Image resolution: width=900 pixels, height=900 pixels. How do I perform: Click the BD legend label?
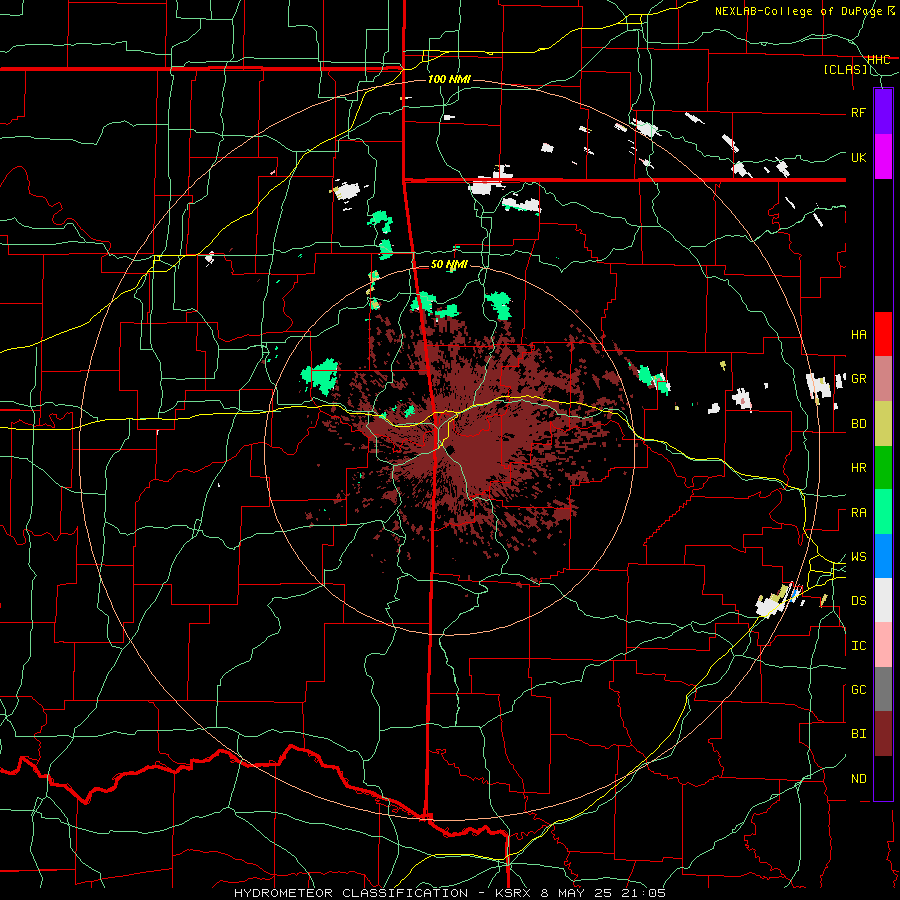click(x=858, y=424)
